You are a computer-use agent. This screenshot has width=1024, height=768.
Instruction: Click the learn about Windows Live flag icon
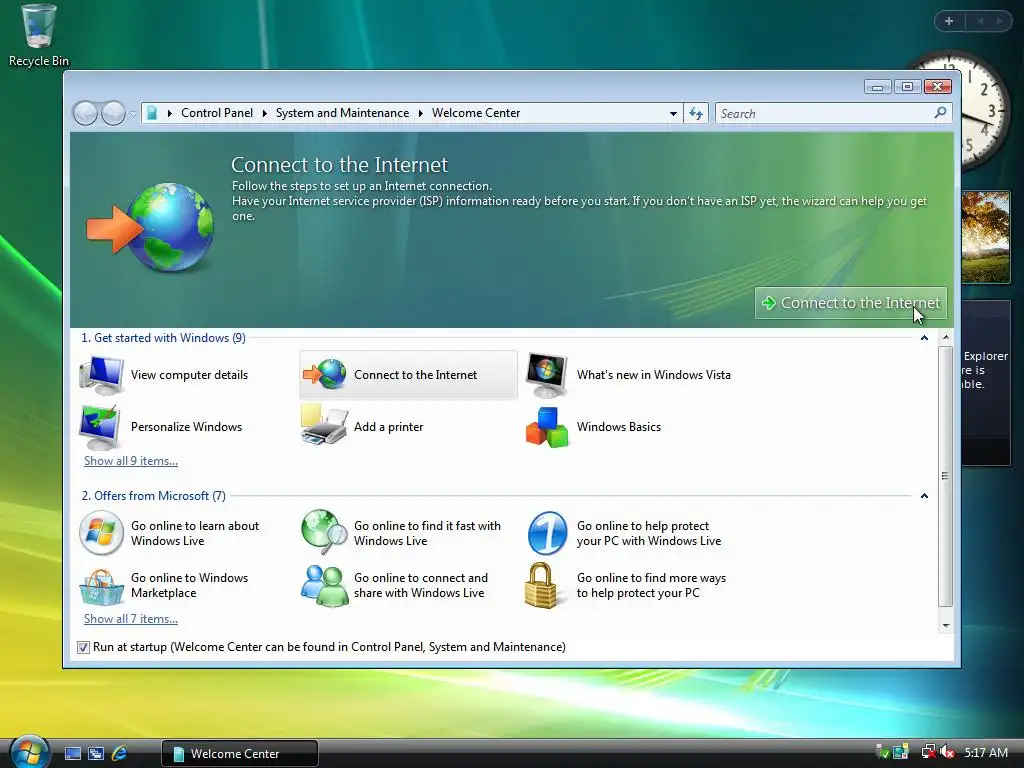coord(101,533)
